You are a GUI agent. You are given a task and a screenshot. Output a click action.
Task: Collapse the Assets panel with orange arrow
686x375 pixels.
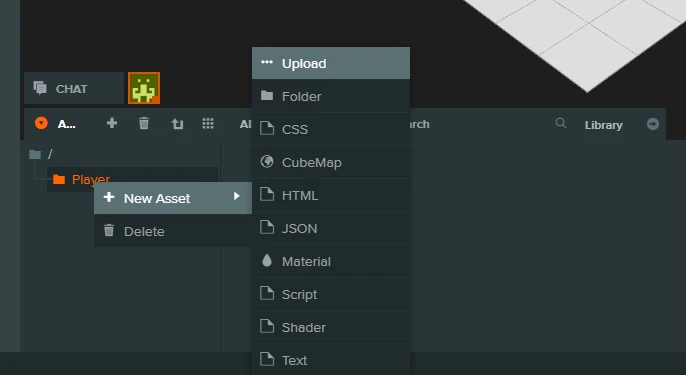[x=41, y=123]
